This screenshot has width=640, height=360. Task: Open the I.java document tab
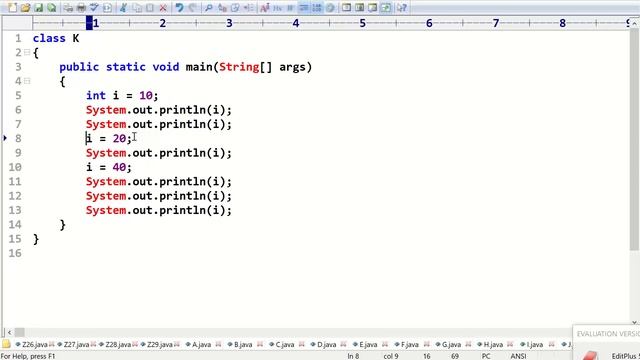[x=535, y=344]
